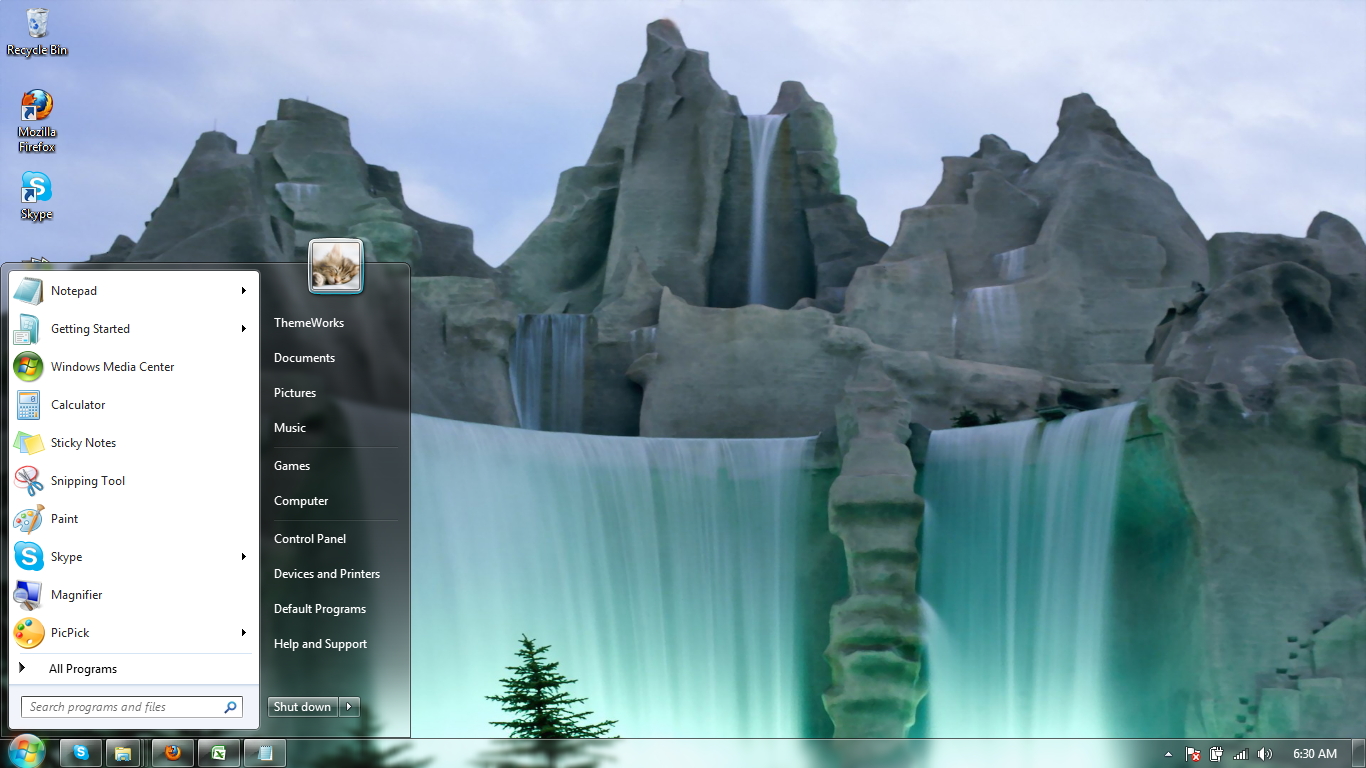Open Paint from the Start menu
Viewport: 1366px width, 768px height.
tap(64, 518)
